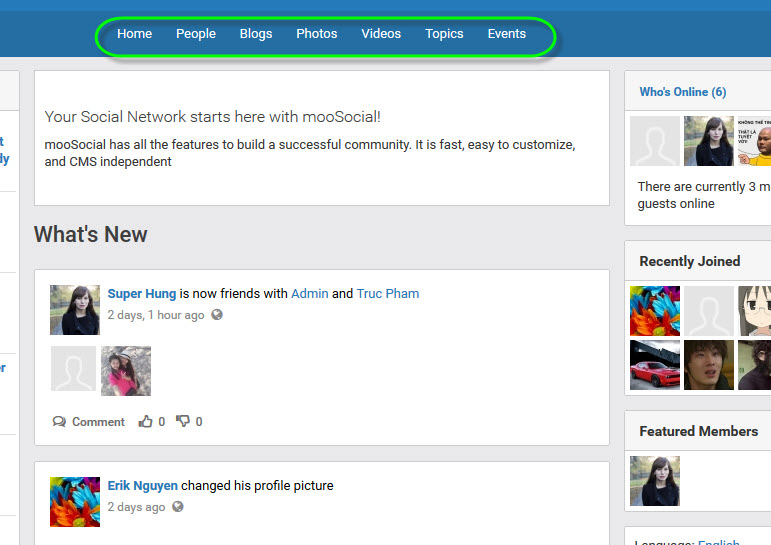Screen dimensions: 771x545
Task: Click the Comment speech bubble icon
Action: 60,422
